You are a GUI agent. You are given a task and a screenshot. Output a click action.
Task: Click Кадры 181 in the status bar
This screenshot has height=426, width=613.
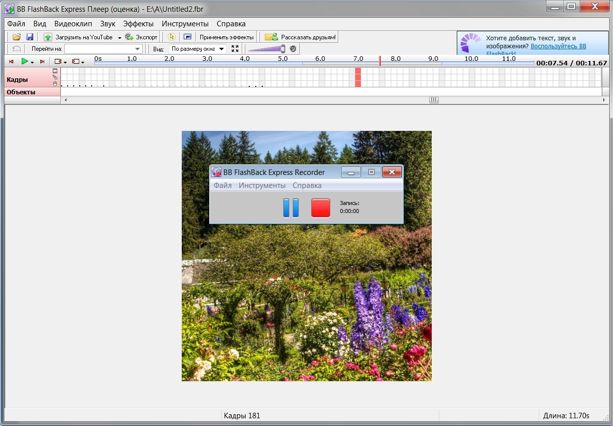coord(242,415)
